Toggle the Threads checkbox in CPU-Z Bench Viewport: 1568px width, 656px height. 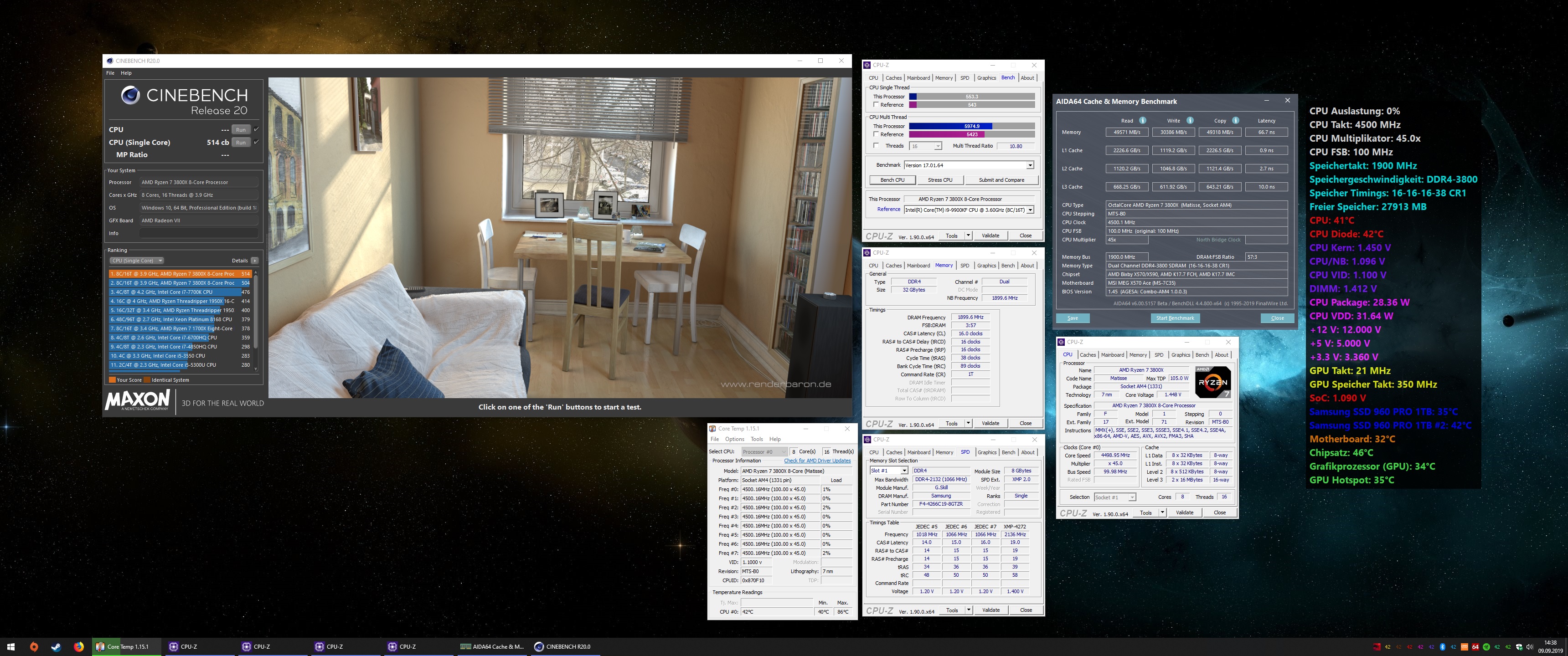[876, 145]
